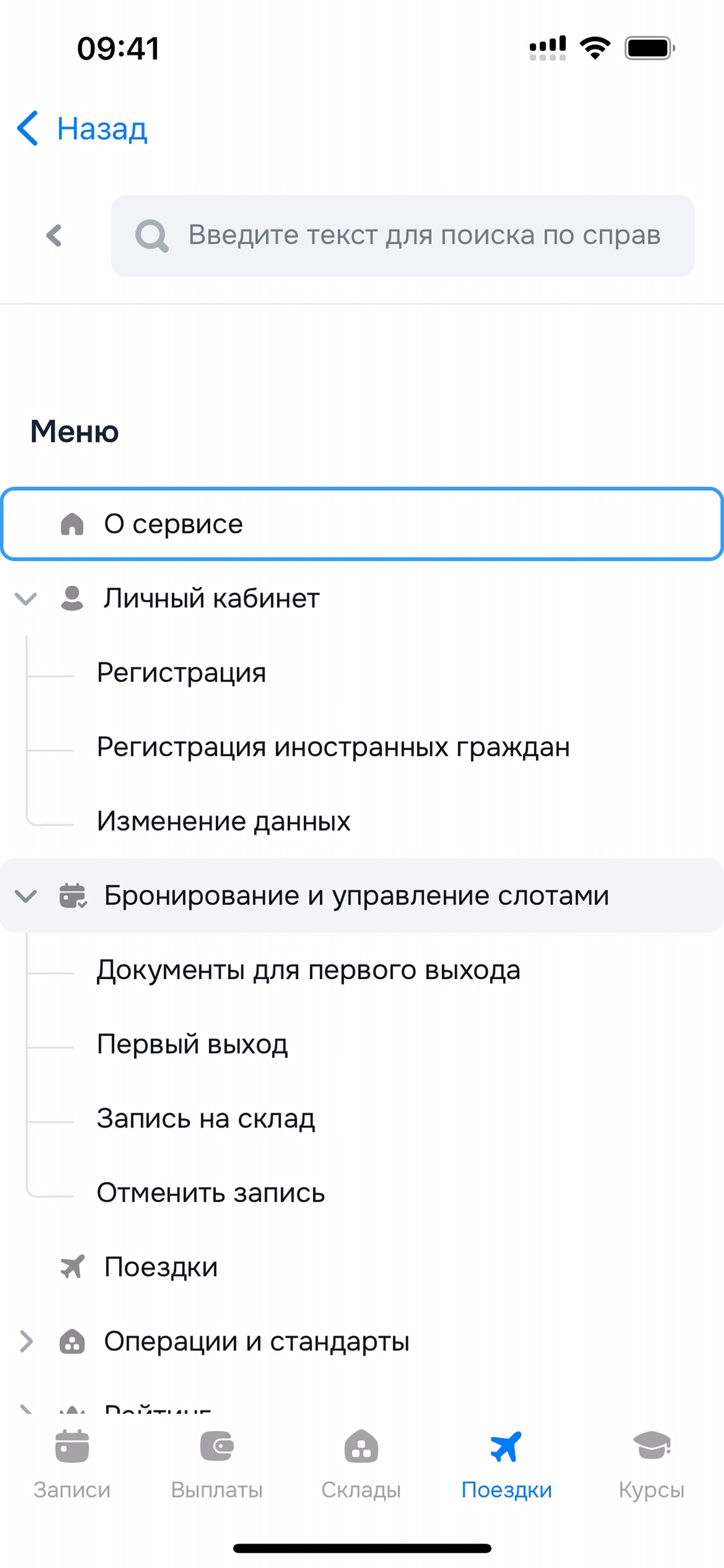Switch to the Записи tab
The image size is (724, 1568).
(72, 1464)
